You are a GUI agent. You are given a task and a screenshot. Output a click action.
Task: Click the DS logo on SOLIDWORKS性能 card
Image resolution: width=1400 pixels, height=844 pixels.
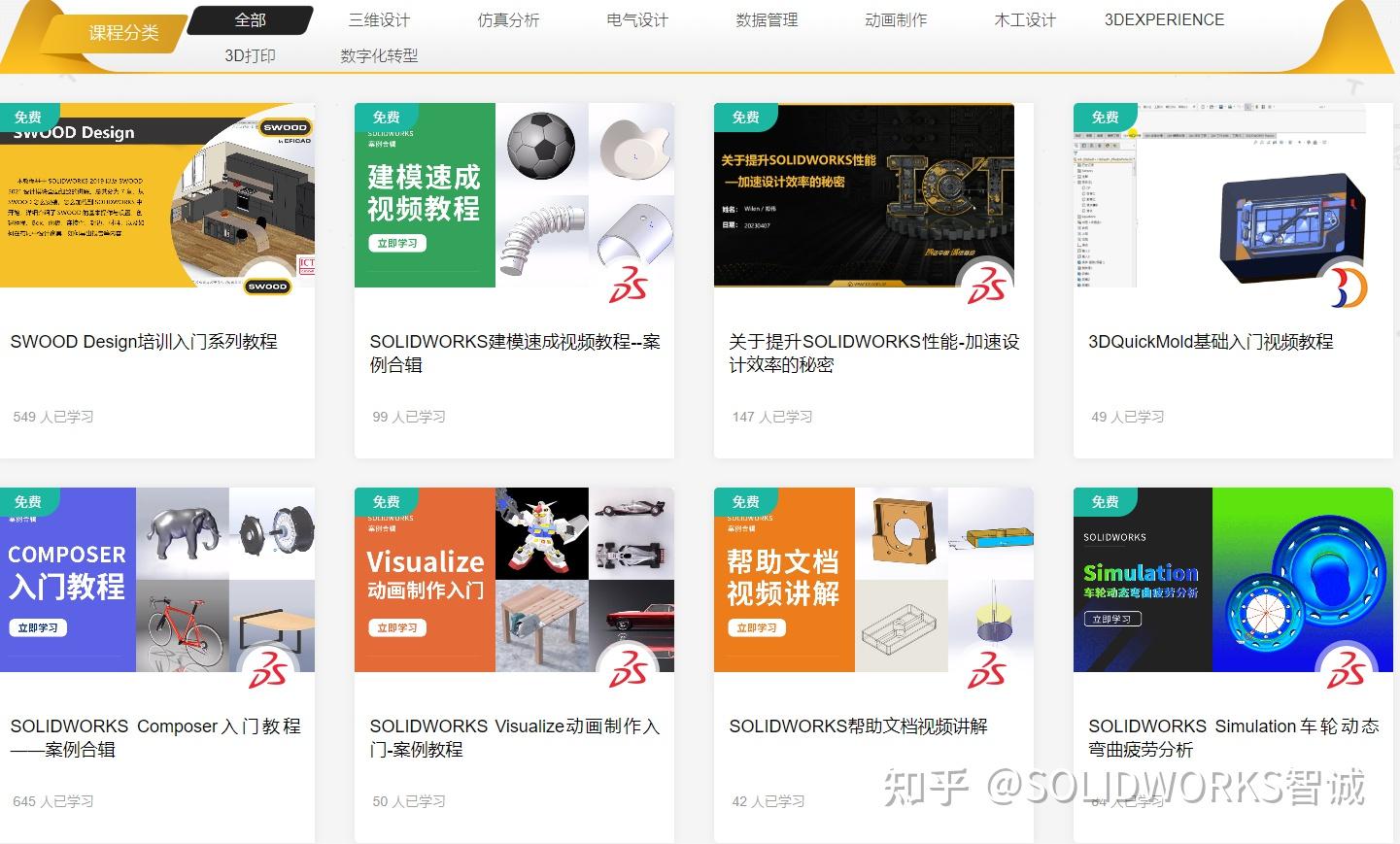tap(987, 286)
